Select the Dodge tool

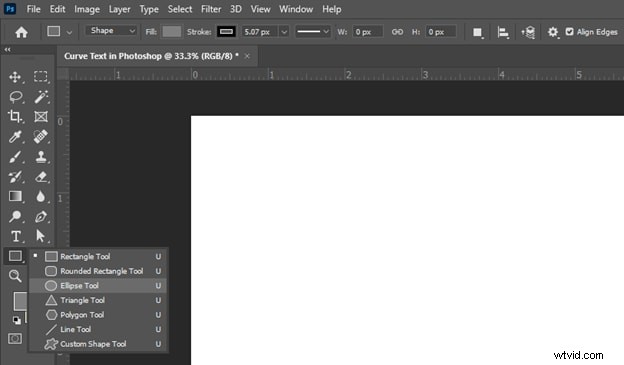(x=15, y=217)
